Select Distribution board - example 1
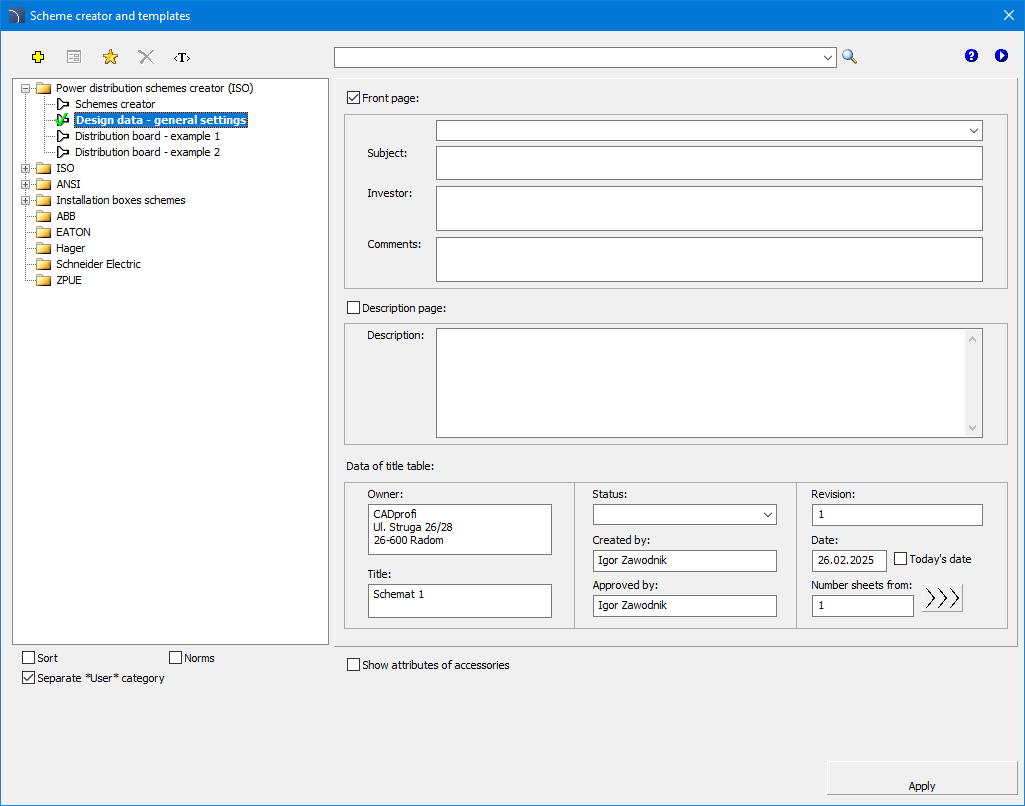The image size is (1025, 806). 147,136
